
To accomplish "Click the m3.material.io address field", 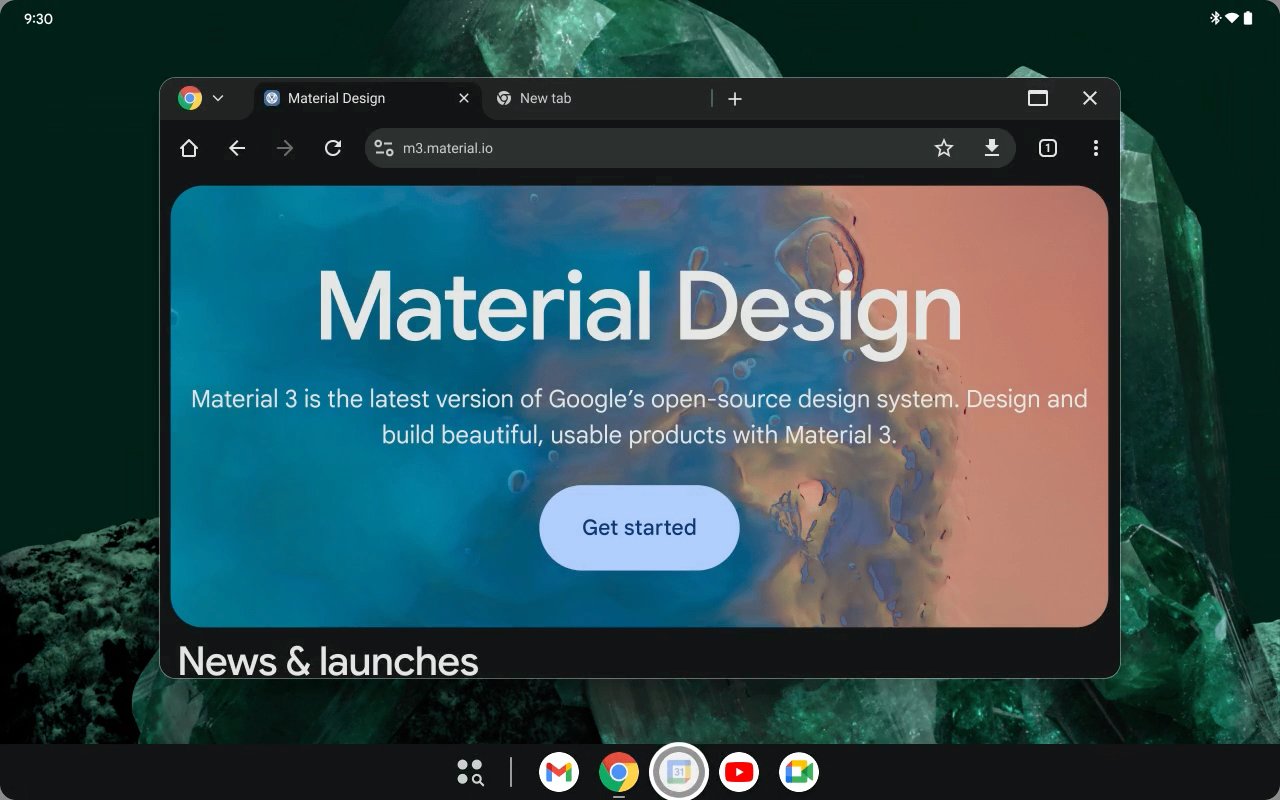I will (690, 148).
